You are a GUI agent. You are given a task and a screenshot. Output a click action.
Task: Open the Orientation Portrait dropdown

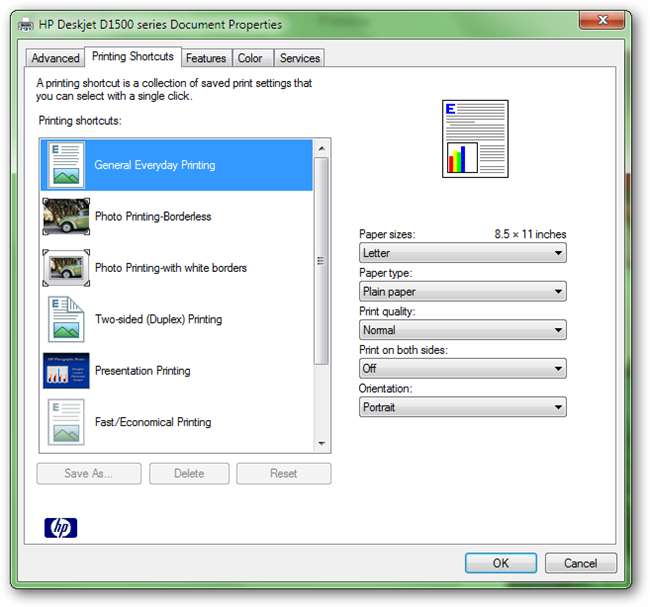[463, 407]
